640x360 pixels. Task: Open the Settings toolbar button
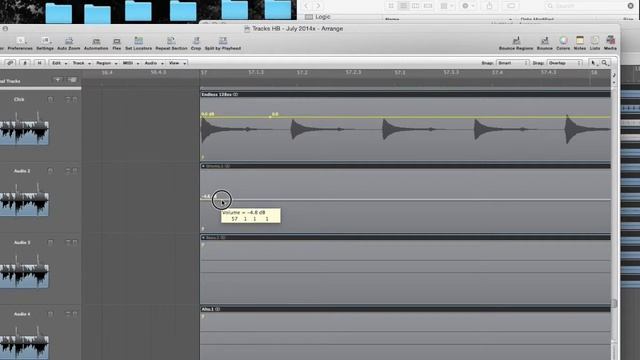tap(45, 43)
